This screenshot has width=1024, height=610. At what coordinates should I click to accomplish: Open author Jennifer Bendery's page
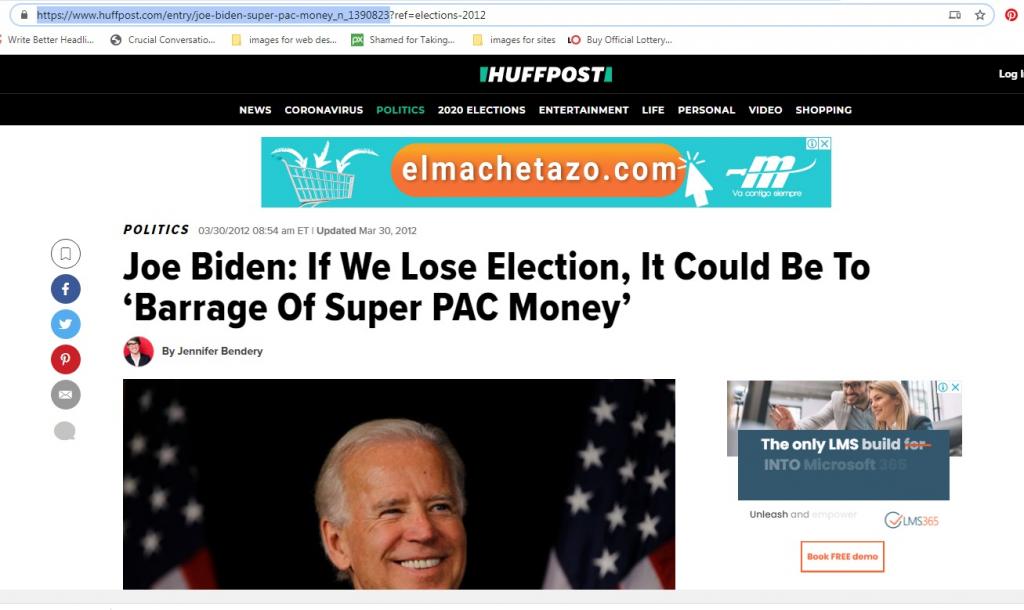219,351
